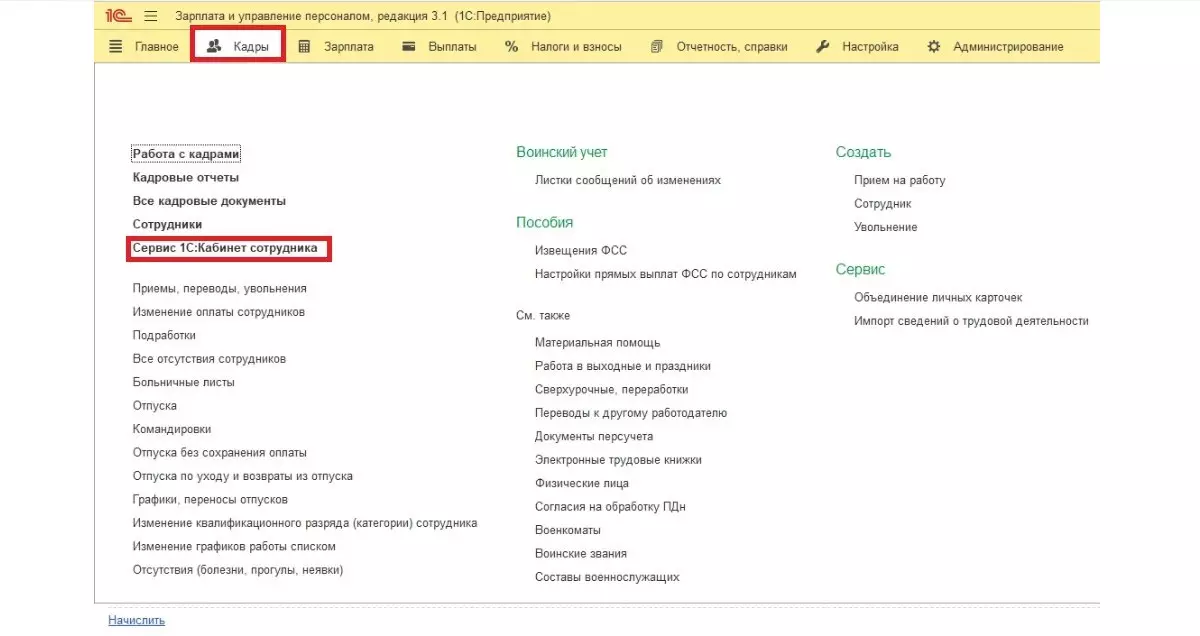Open Сервис 1С:Кабинет сотрудника

(x=225, y=248)
